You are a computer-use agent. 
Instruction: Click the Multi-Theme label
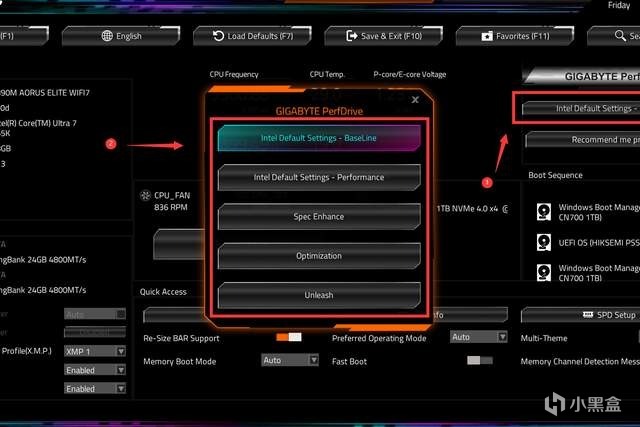point(544,338)
